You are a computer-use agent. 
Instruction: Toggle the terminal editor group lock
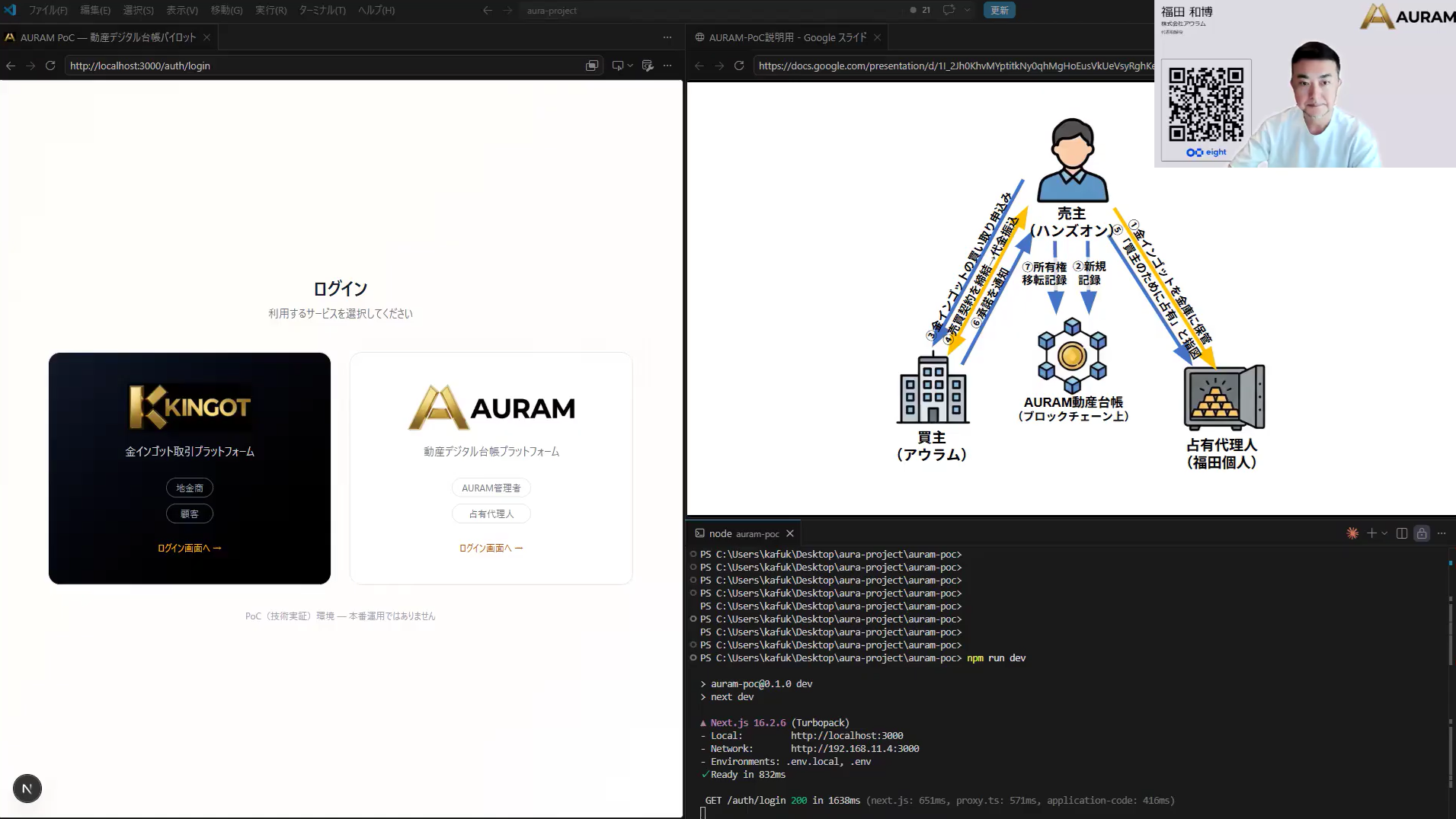[x=1422, y=533]
